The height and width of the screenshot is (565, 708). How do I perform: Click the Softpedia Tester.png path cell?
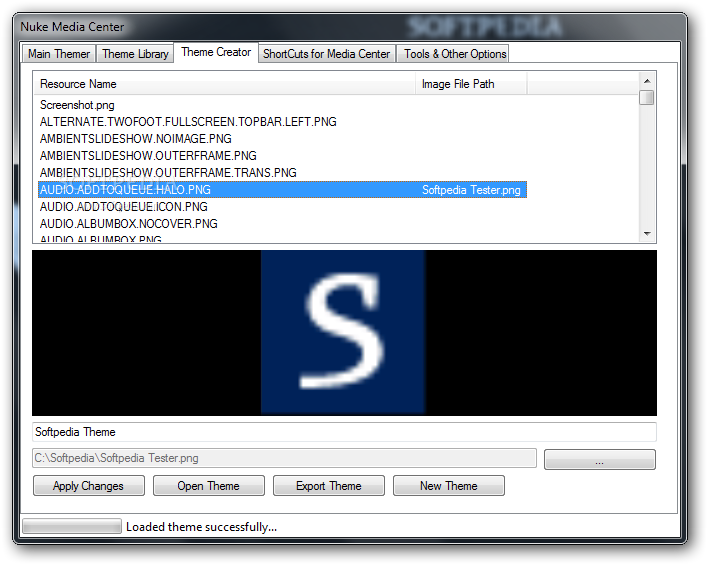(471, 190)
